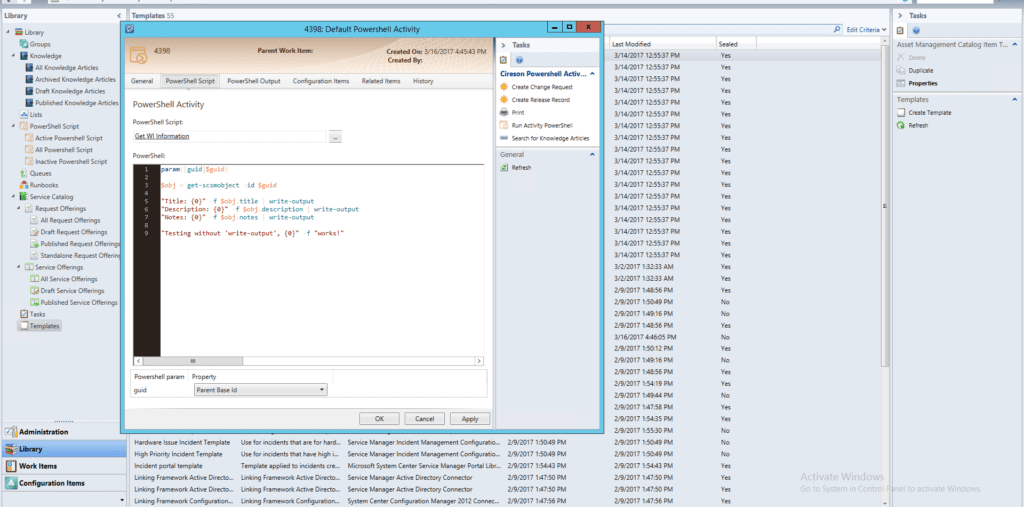
Task: Select the Incident portal template row
Action: pyautogui.click(x=508, y=466)
